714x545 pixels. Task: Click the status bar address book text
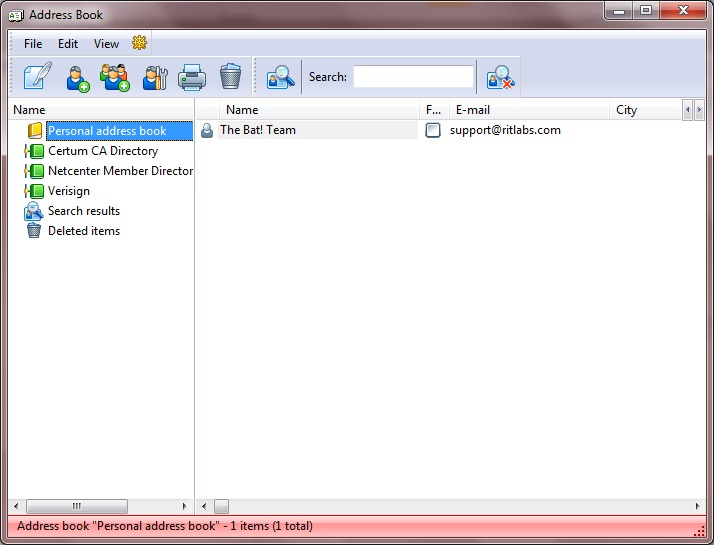coord(165,526)
